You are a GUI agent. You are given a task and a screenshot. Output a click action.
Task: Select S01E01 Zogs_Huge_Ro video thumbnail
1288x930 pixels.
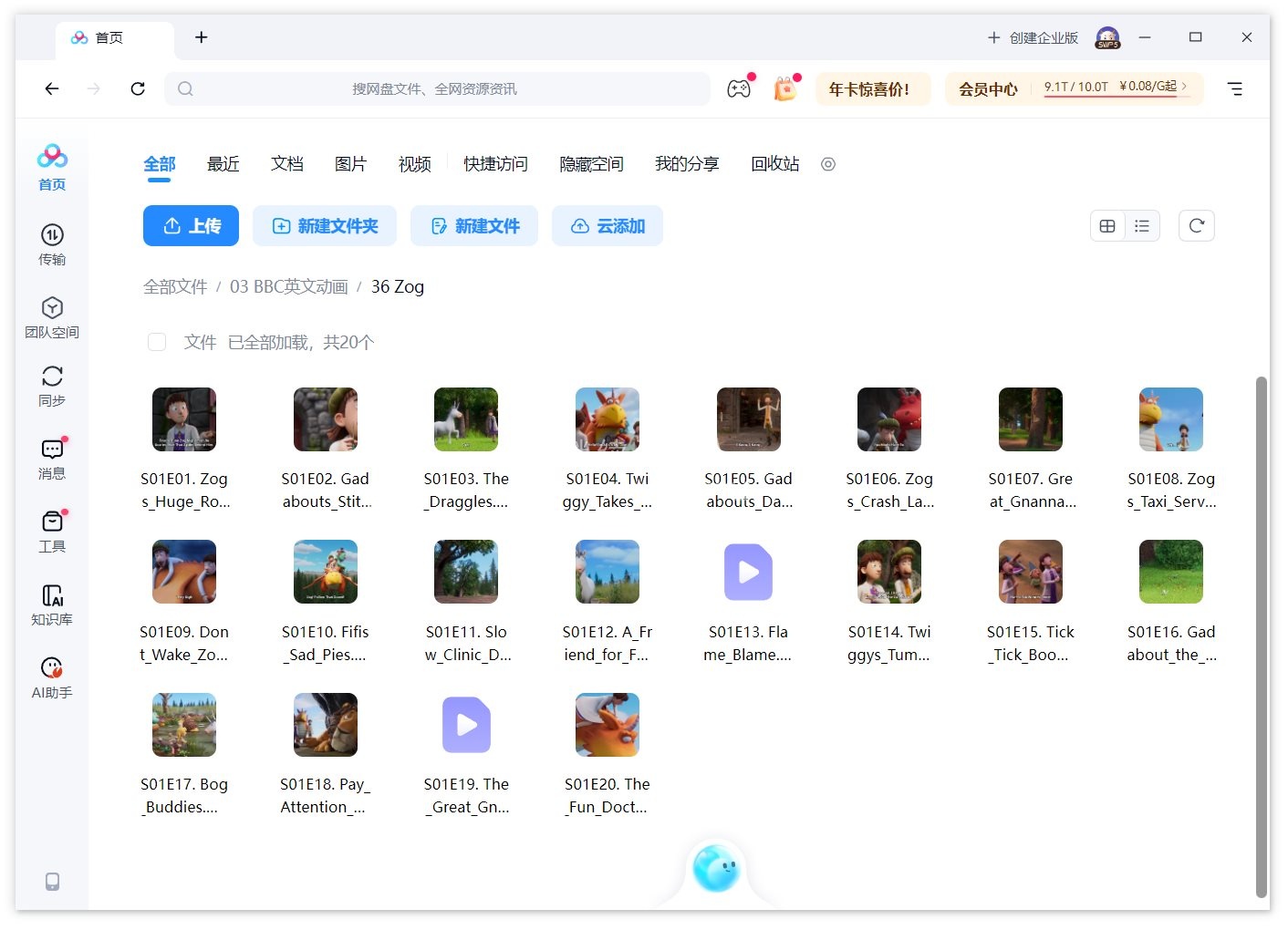[184, 419]
